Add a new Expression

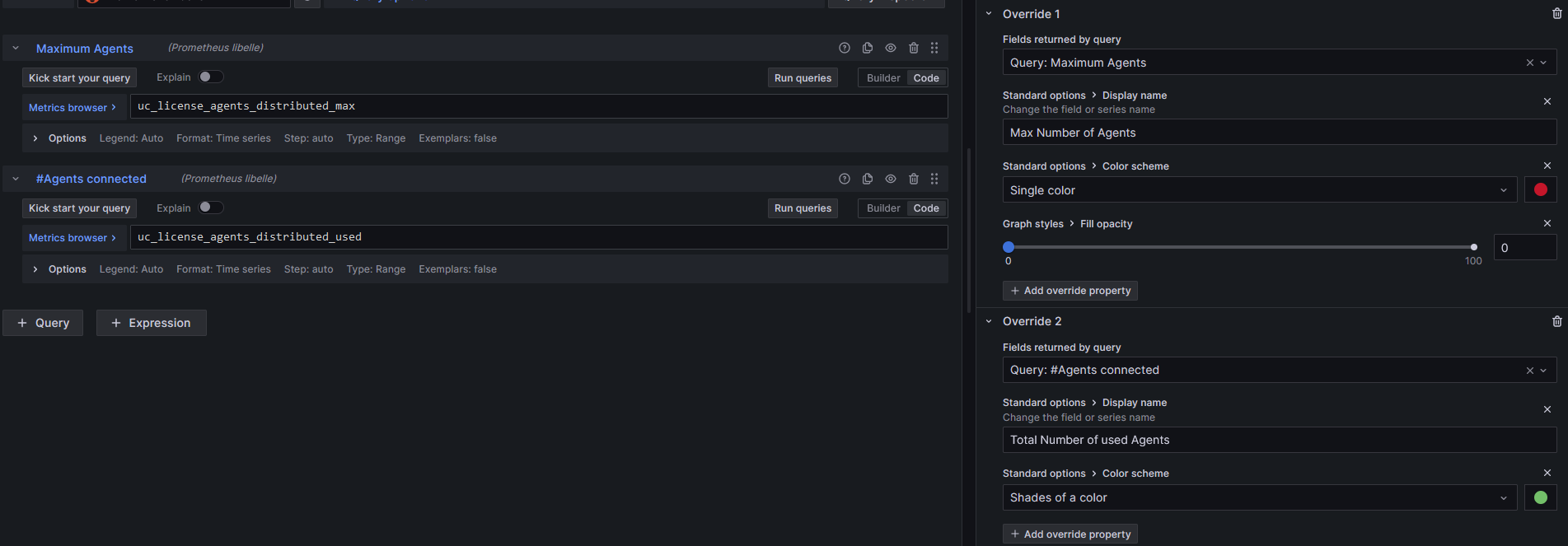151,323
